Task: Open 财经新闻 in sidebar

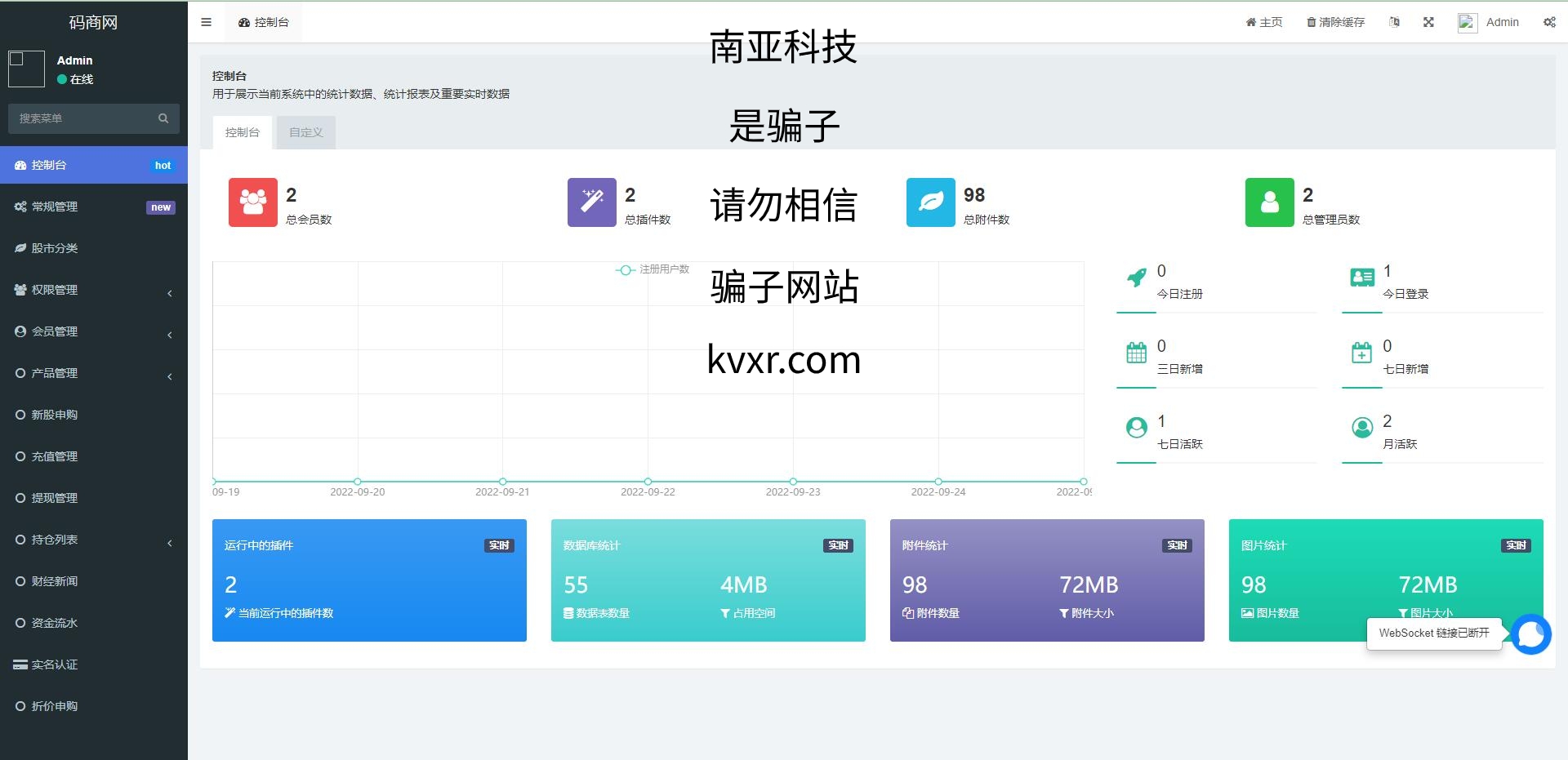Action: [x=94, y=581]
